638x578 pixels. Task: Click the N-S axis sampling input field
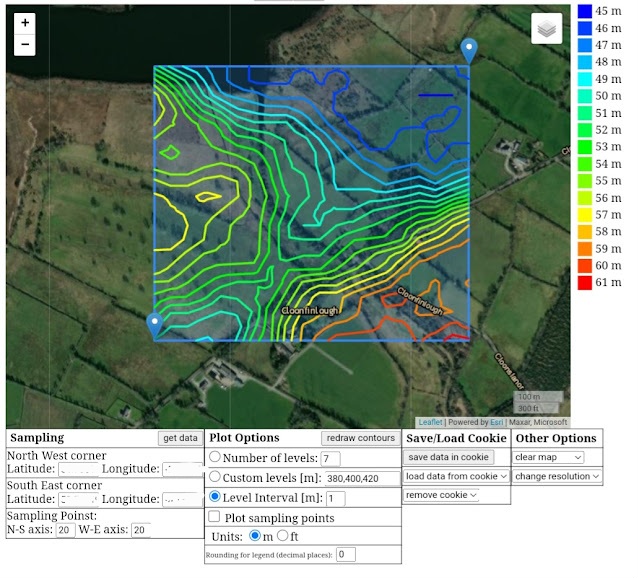65,530
